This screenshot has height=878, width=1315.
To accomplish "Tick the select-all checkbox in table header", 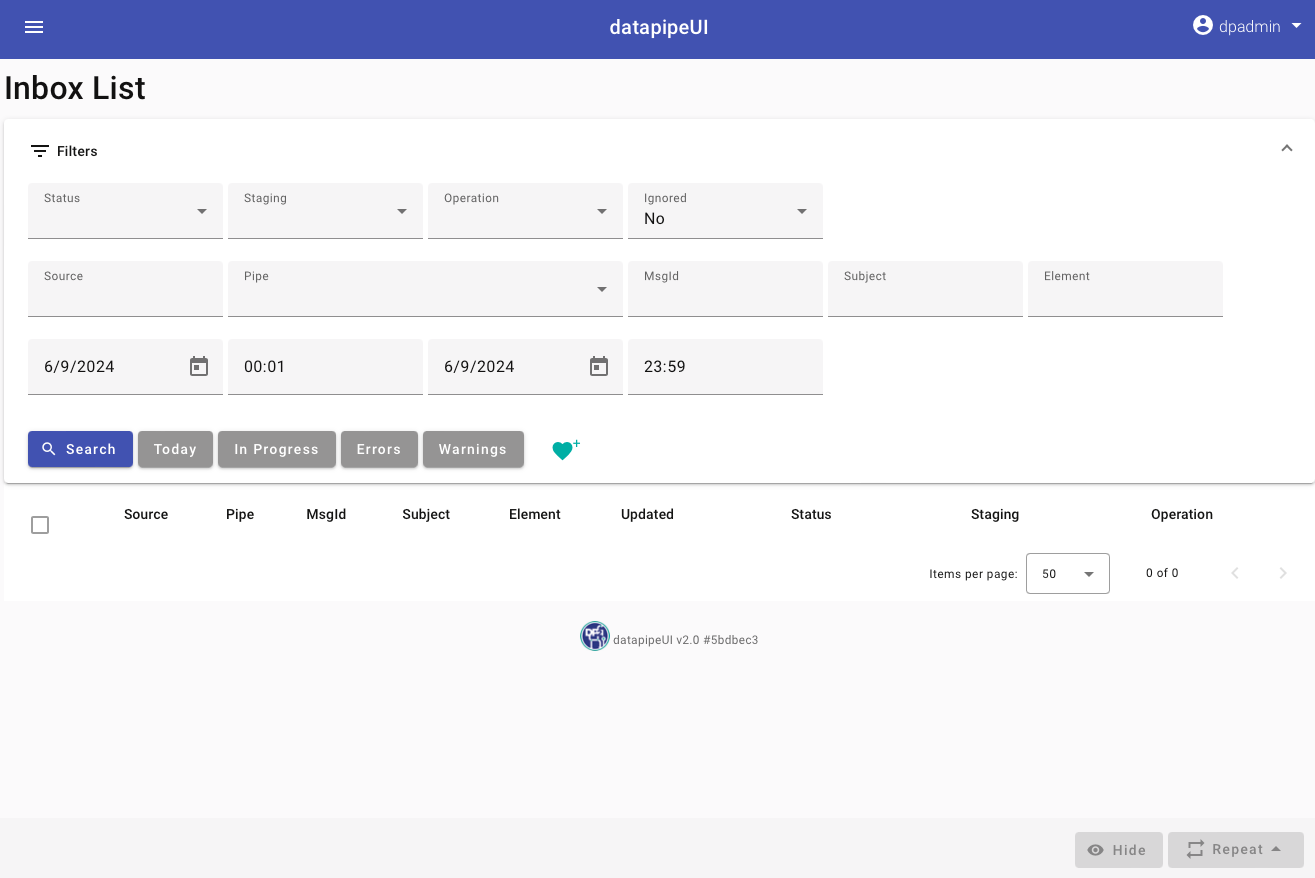I will point(40,525).
